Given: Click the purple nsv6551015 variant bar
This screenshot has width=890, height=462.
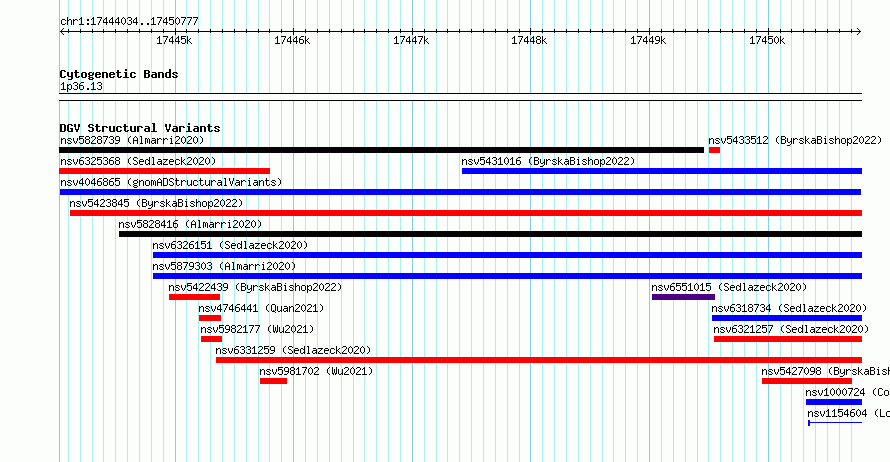Looking at the screenshot, I should click(x=683, y=297).
